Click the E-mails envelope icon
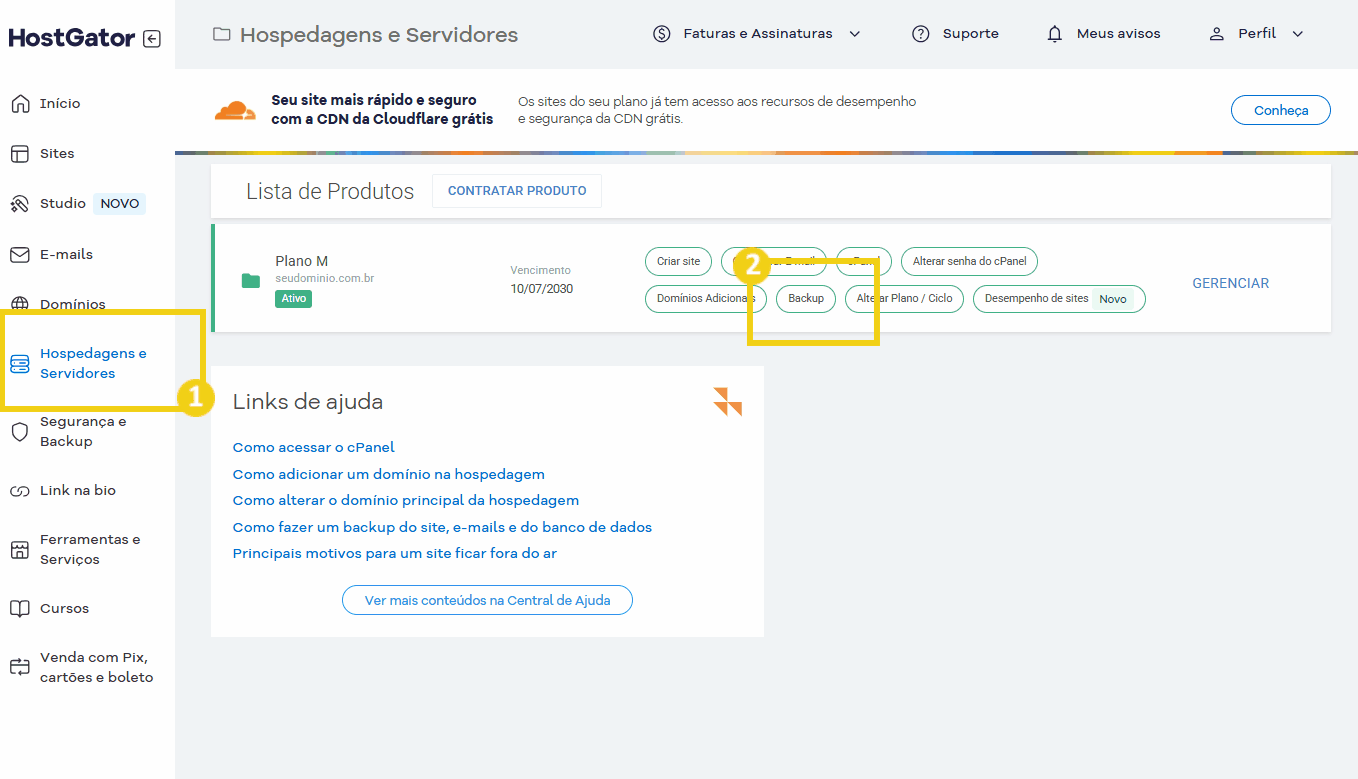The height and width of the screenshot is (779, 1358). tap(19, 255)
